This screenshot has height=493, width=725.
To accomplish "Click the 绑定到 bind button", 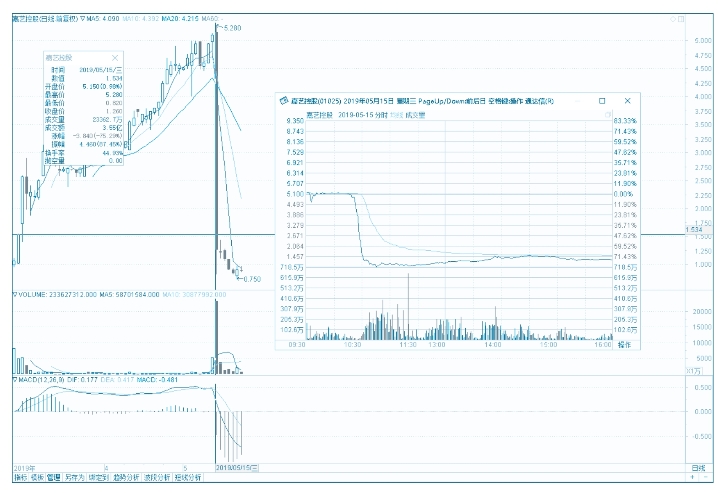I will 96,478.
